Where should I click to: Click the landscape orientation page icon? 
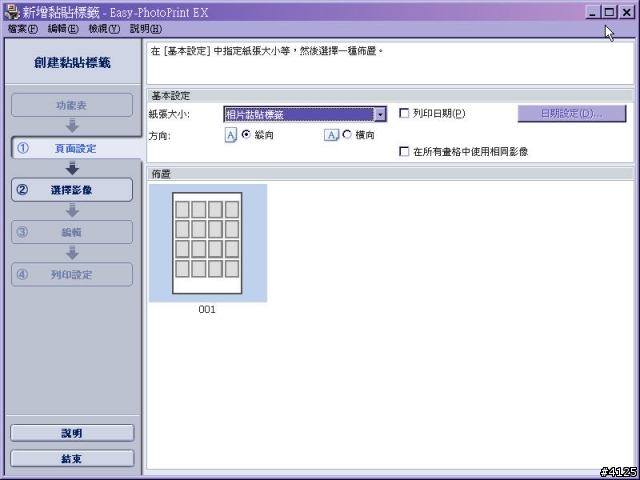[x=331, y=135]
